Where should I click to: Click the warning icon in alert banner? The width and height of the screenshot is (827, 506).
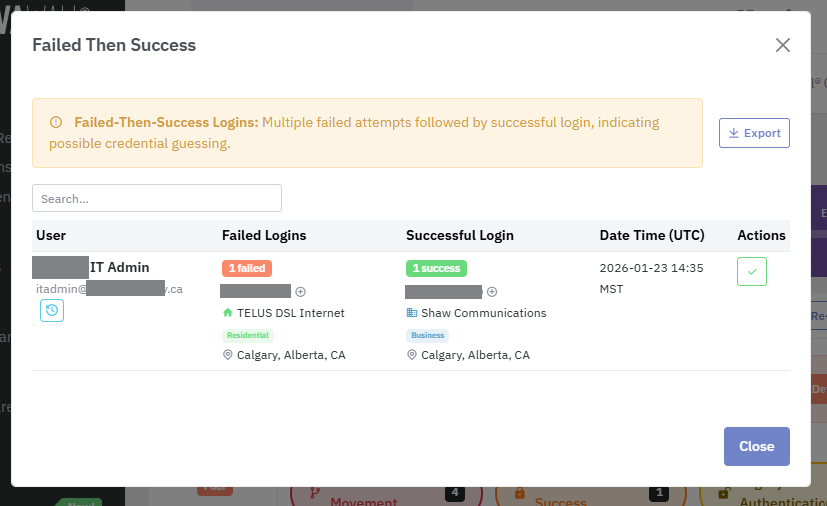pos(56,122)
